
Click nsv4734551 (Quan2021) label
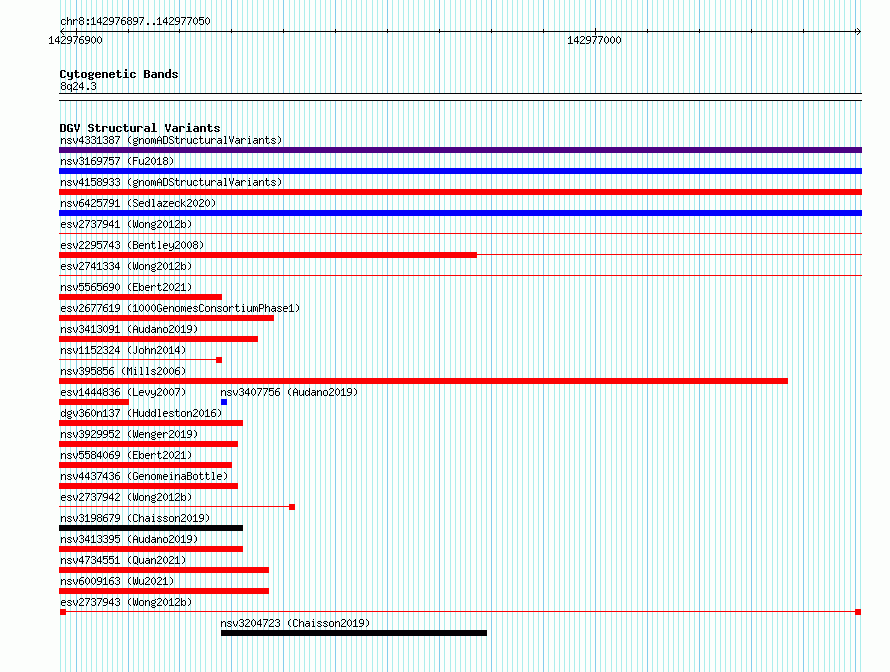coord(123,560)
